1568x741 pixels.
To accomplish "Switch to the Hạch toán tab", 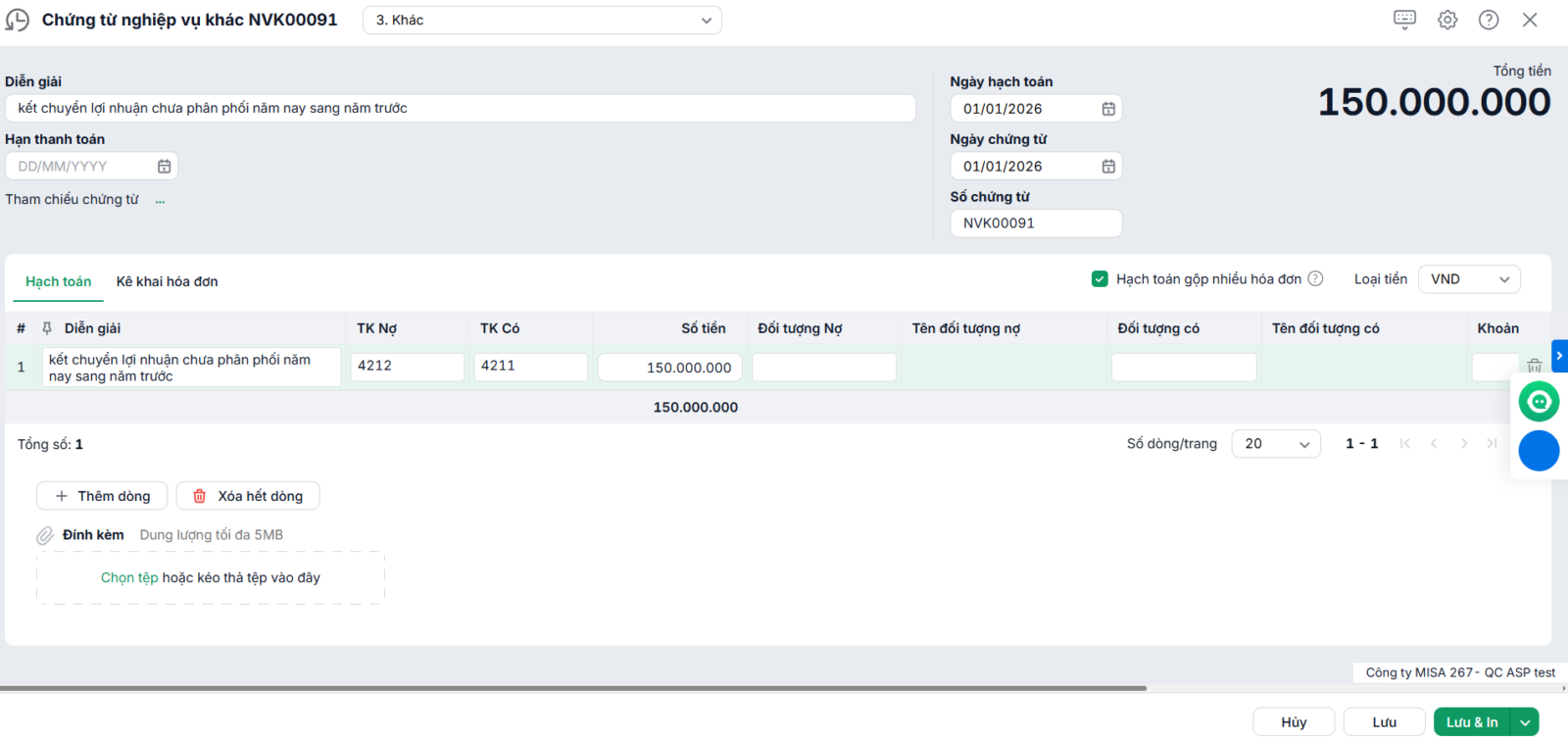I will pyautogui.click(x=59, y=281).
